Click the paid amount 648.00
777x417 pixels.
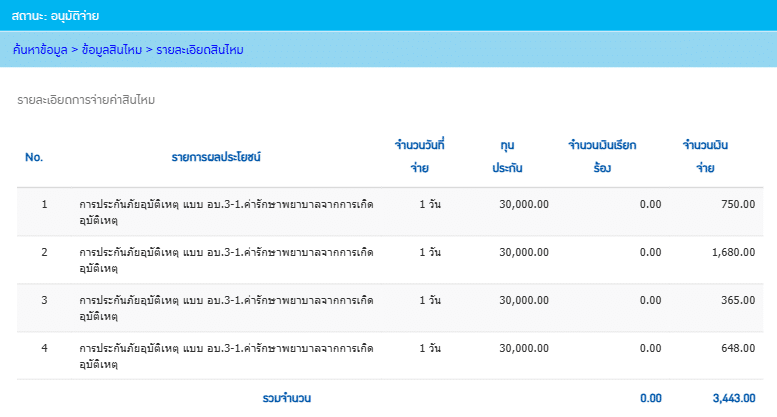tap(738, 348)
